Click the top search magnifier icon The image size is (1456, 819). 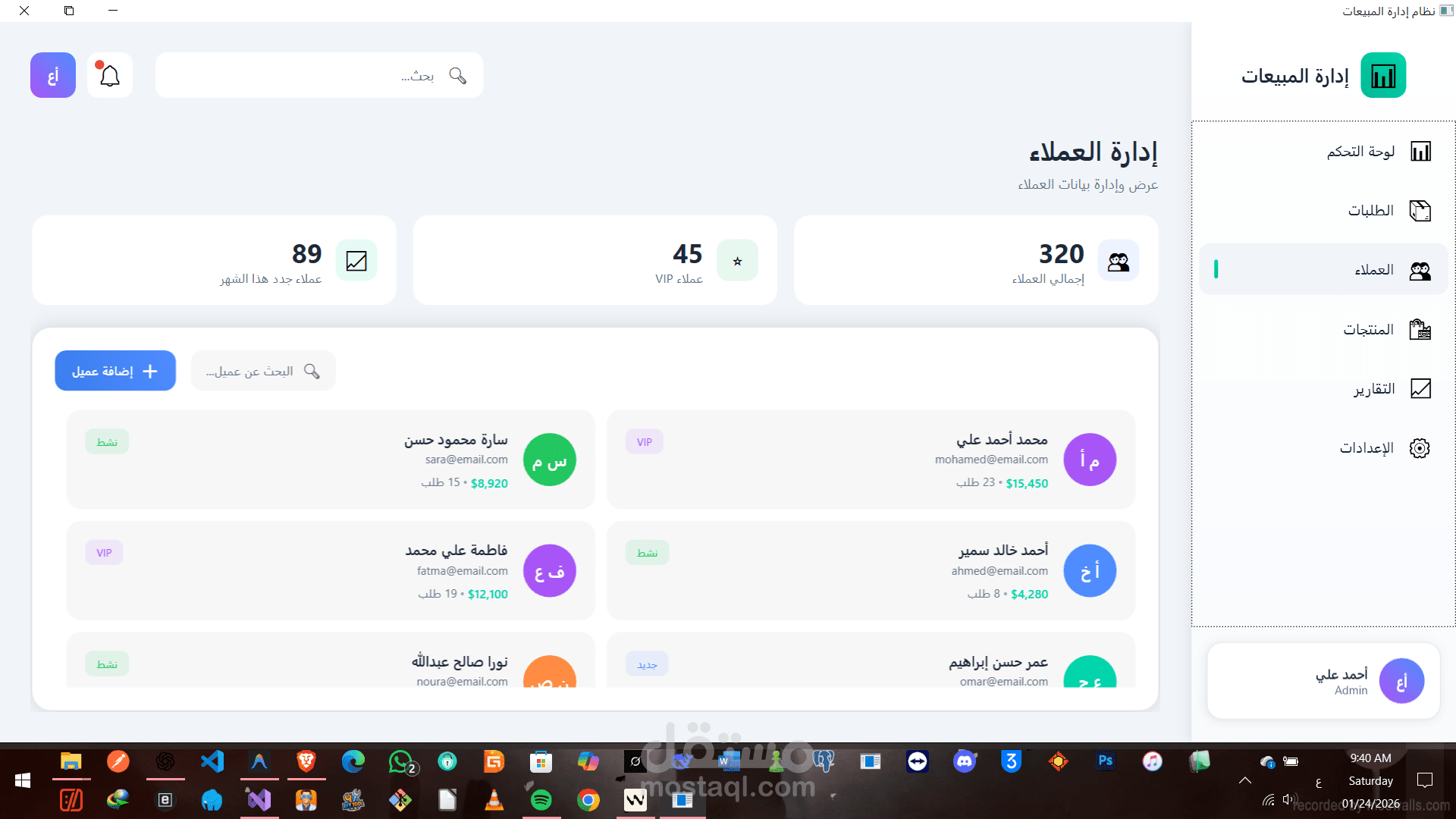click(457, 75)
